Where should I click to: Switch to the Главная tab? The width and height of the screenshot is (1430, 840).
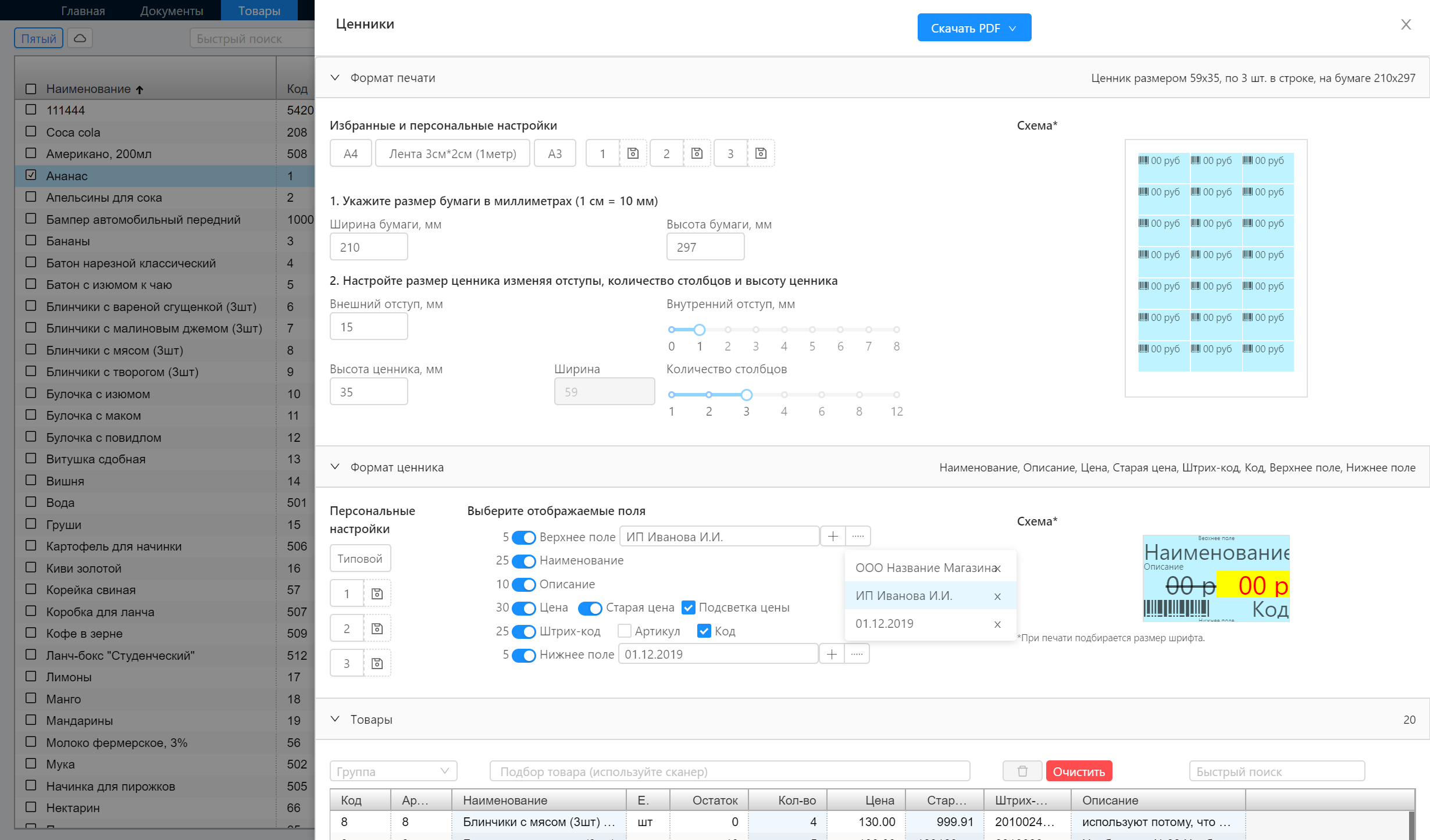[83, 10]
